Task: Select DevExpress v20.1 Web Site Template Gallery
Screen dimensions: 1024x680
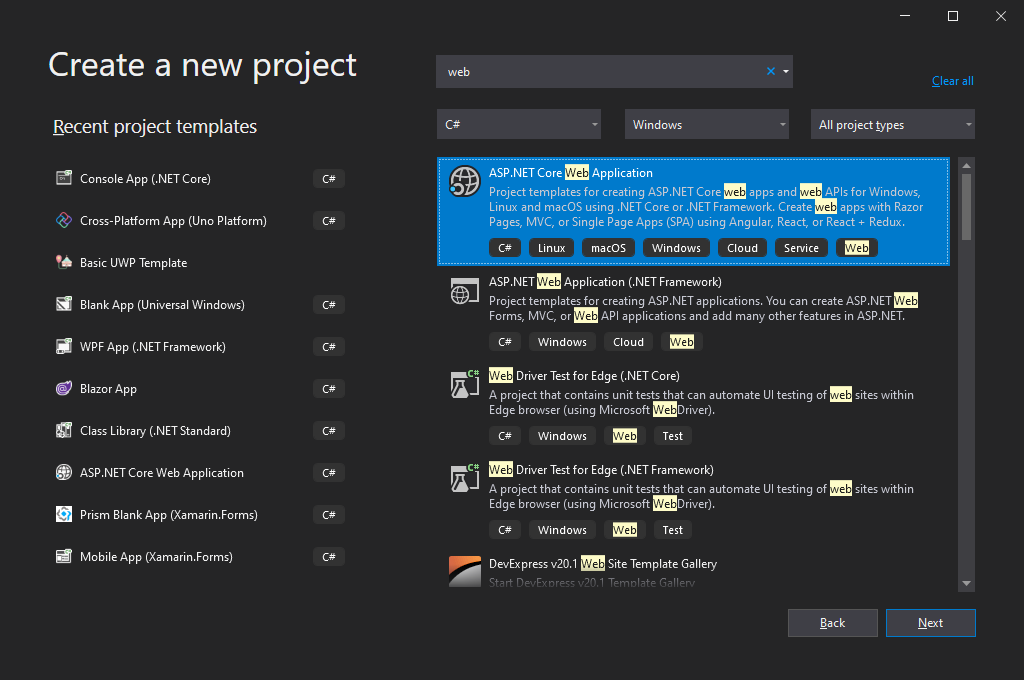Action: click(x=603, y=564)
